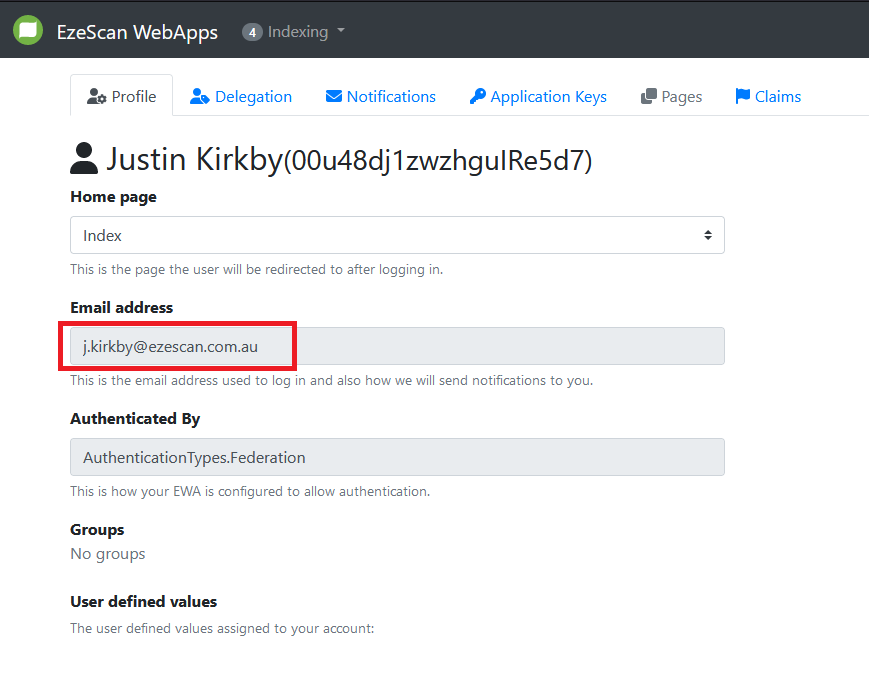Viewport: 869px width, 679px height.
Task: Click the key icon beside Application Keys
Action: point(477,97)
